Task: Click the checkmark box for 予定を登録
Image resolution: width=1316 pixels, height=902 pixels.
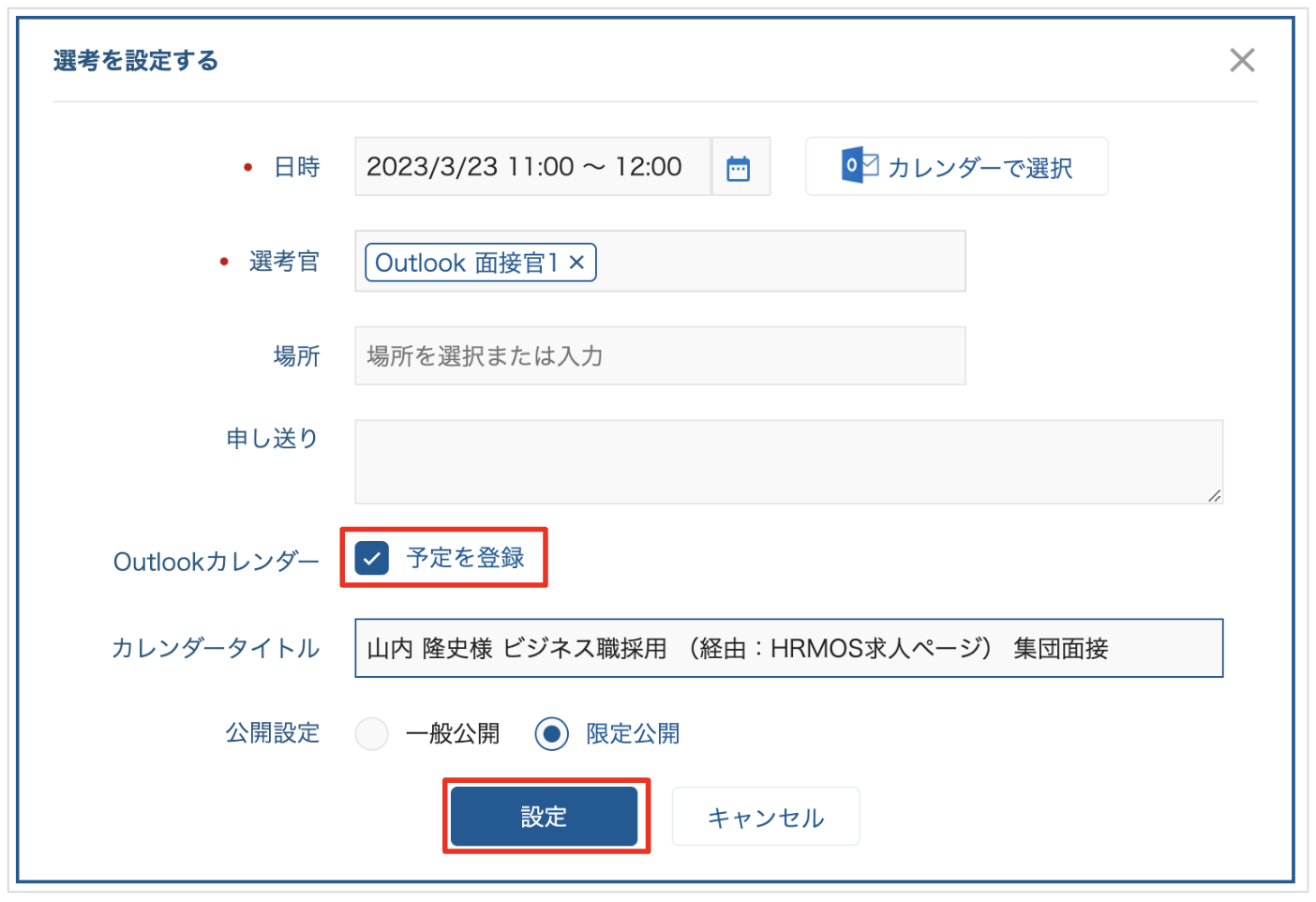Action: click(372, 559)
